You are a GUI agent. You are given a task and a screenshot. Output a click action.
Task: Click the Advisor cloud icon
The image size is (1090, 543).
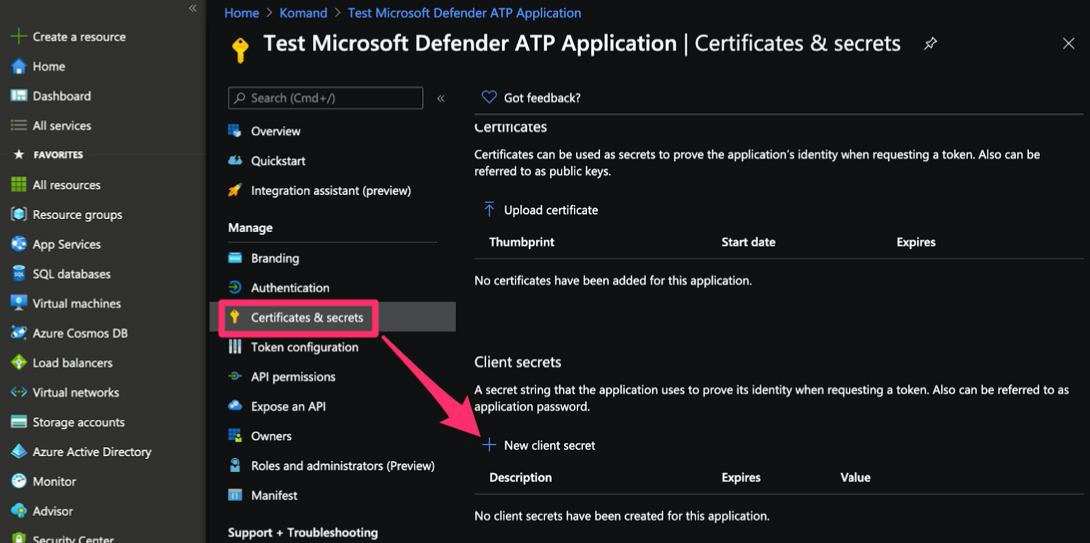pyautogui.click(x=19, y=511)
